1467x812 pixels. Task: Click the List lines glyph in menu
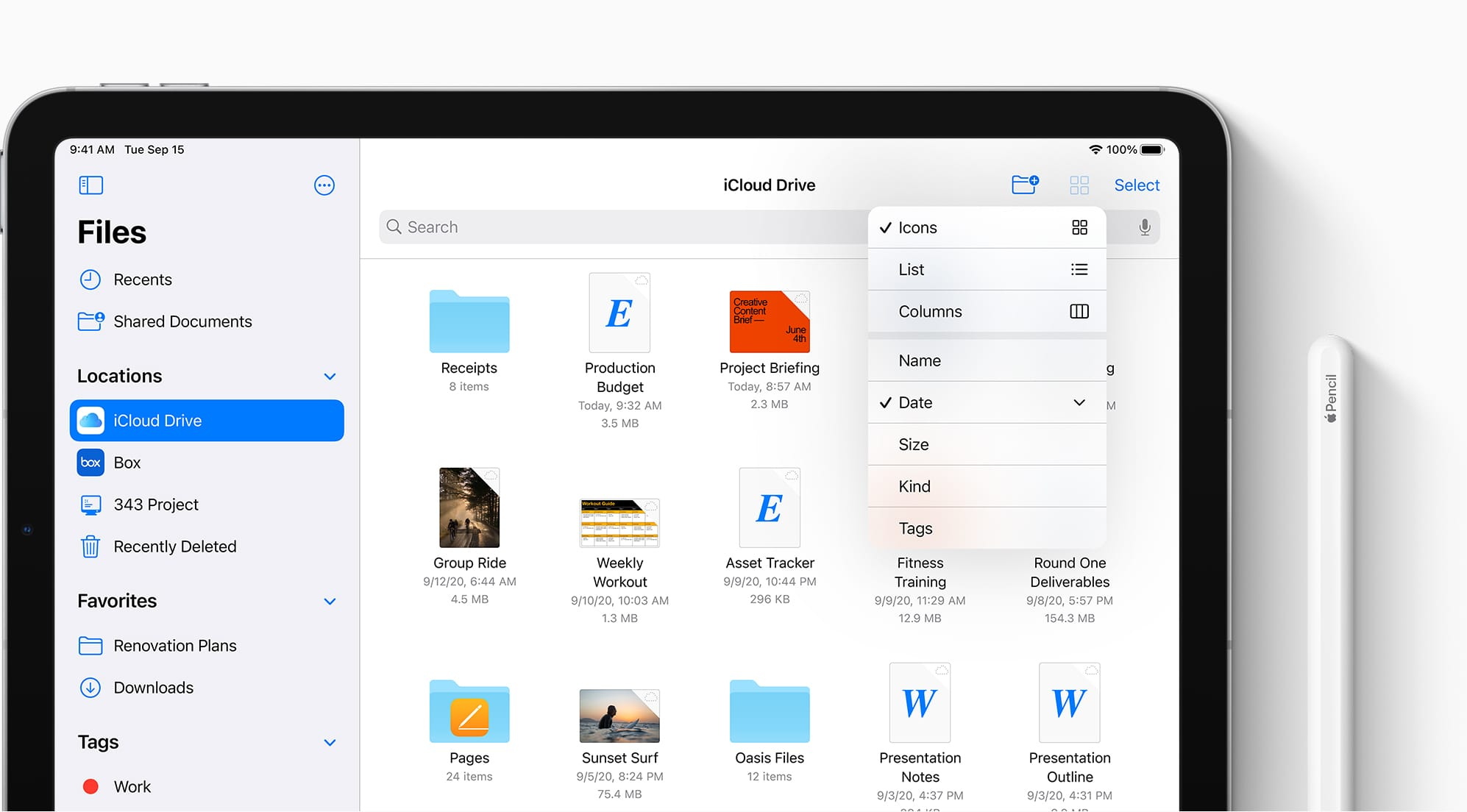pos(1079,269)
